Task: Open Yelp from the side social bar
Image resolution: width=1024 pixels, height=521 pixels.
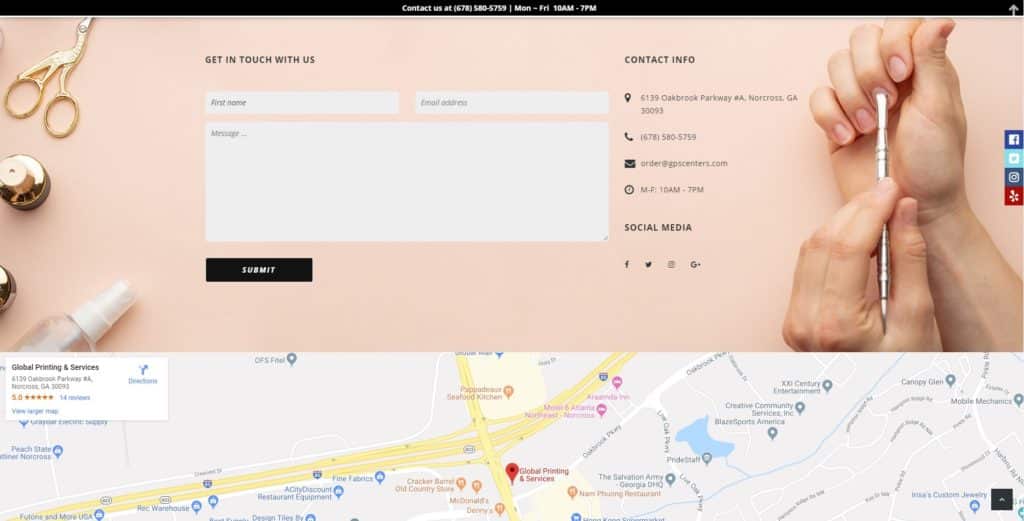Action: pos(1014,196)
